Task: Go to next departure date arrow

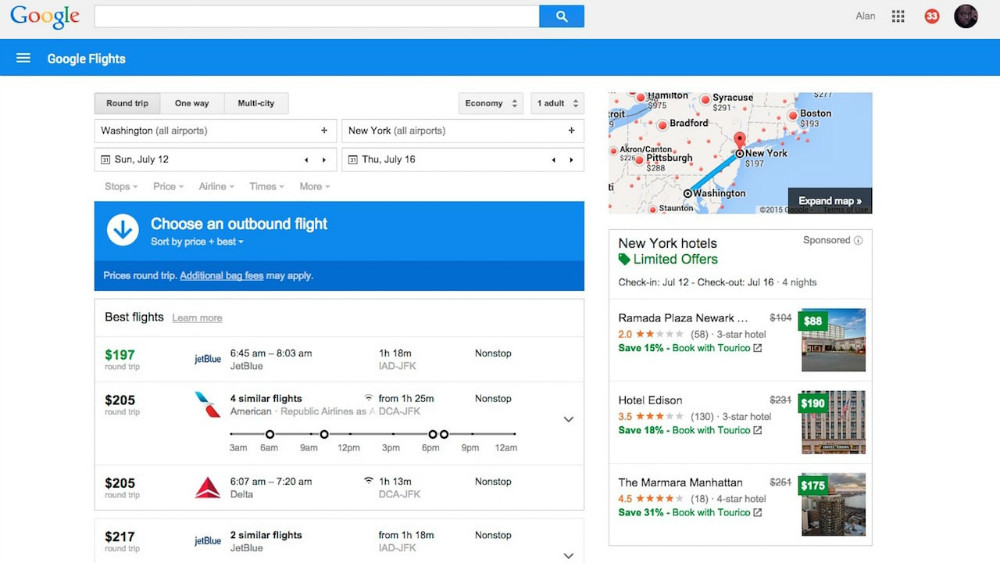Action: pos(324,160)
